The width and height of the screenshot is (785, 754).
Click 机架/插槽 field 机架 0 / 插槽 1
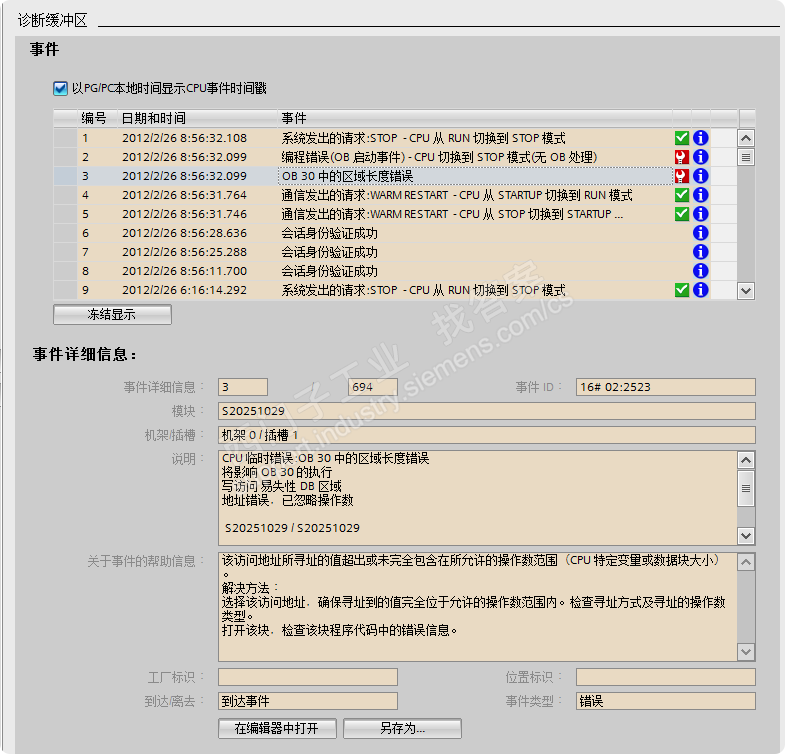(x=487, y=435)
